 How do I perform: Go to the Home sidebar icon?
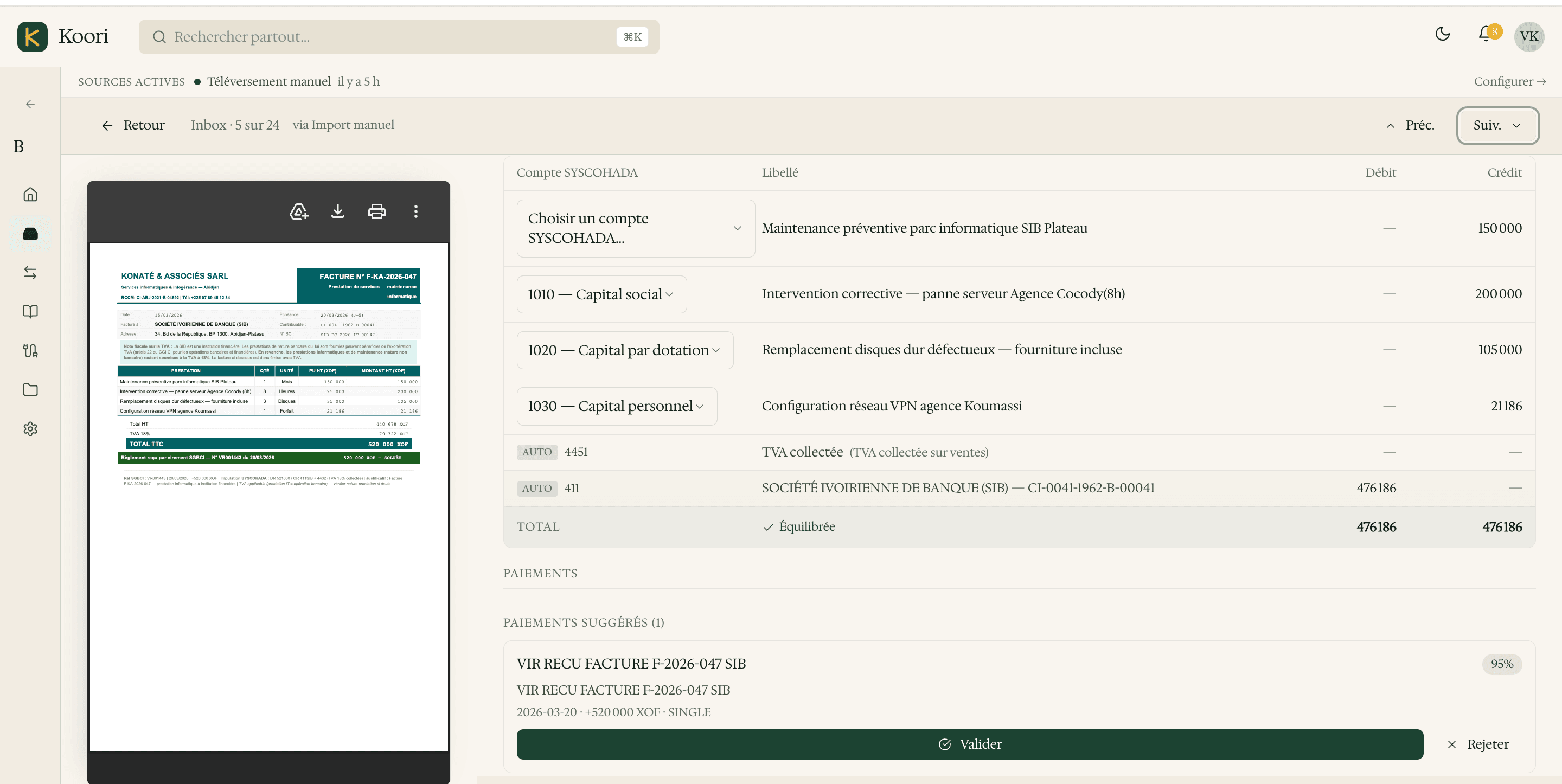(x=30, y=194)
